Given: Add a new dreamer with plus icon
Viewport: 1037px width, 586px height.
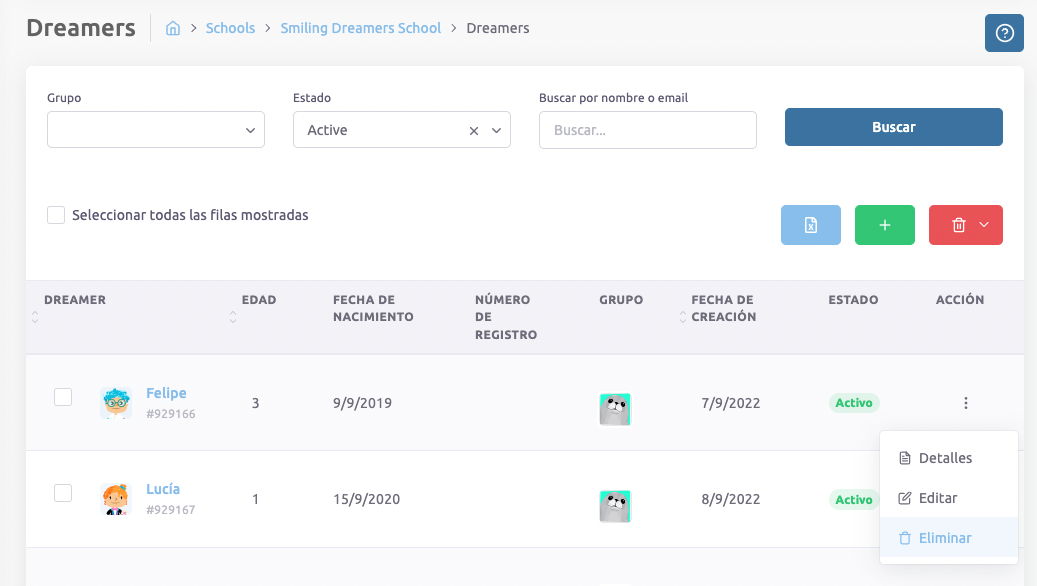Looking at the screenshot, I should pyautogui.click(x=884, y=225).
